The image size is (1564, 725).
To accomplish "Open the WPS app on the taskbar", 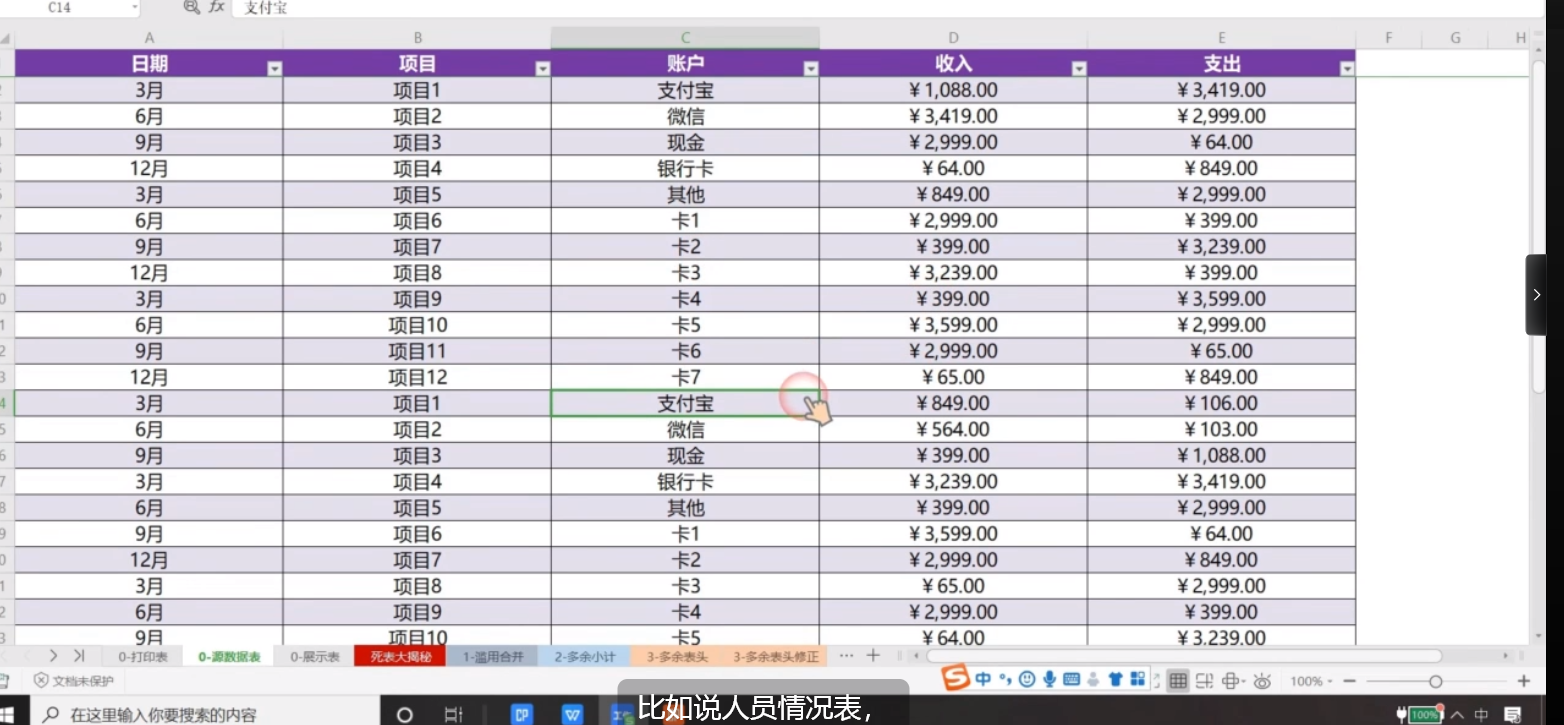I will click(x=573, y=715).
